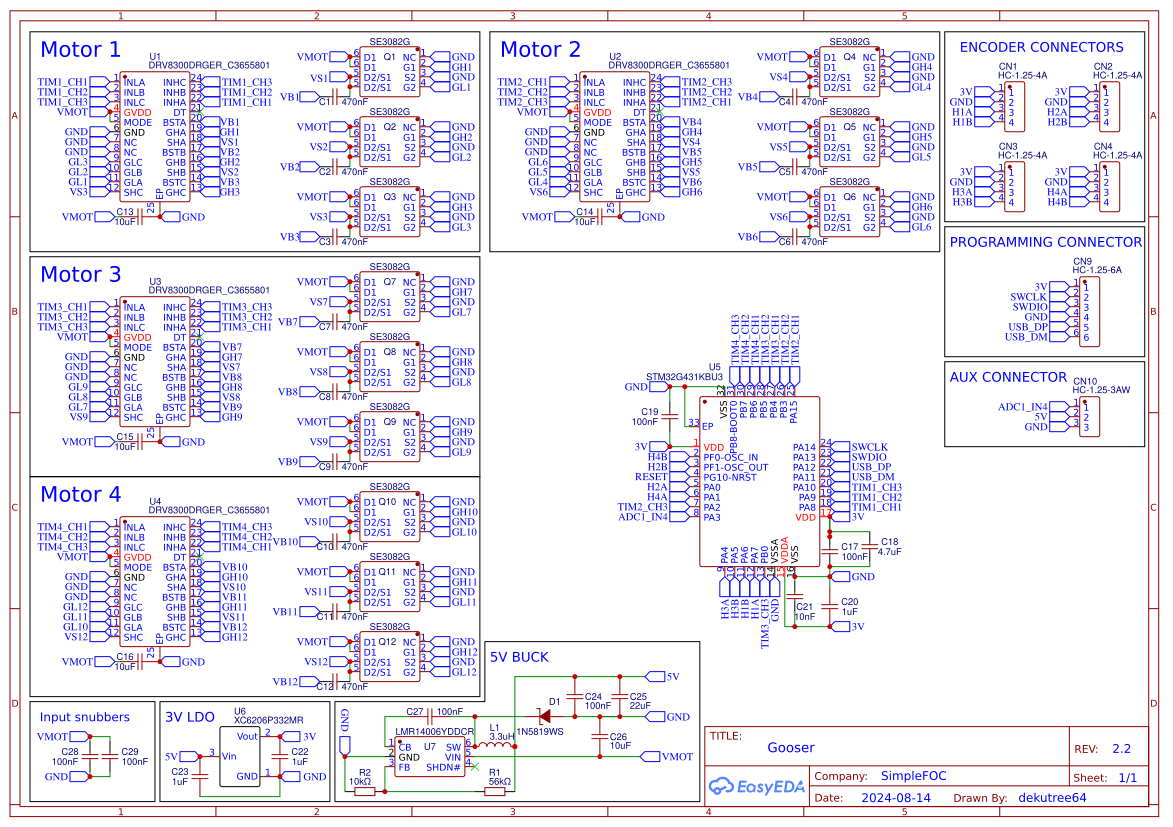
Task: Select the SimpleFOC company field
Action: pyautogui.click(x=913, y=775)
